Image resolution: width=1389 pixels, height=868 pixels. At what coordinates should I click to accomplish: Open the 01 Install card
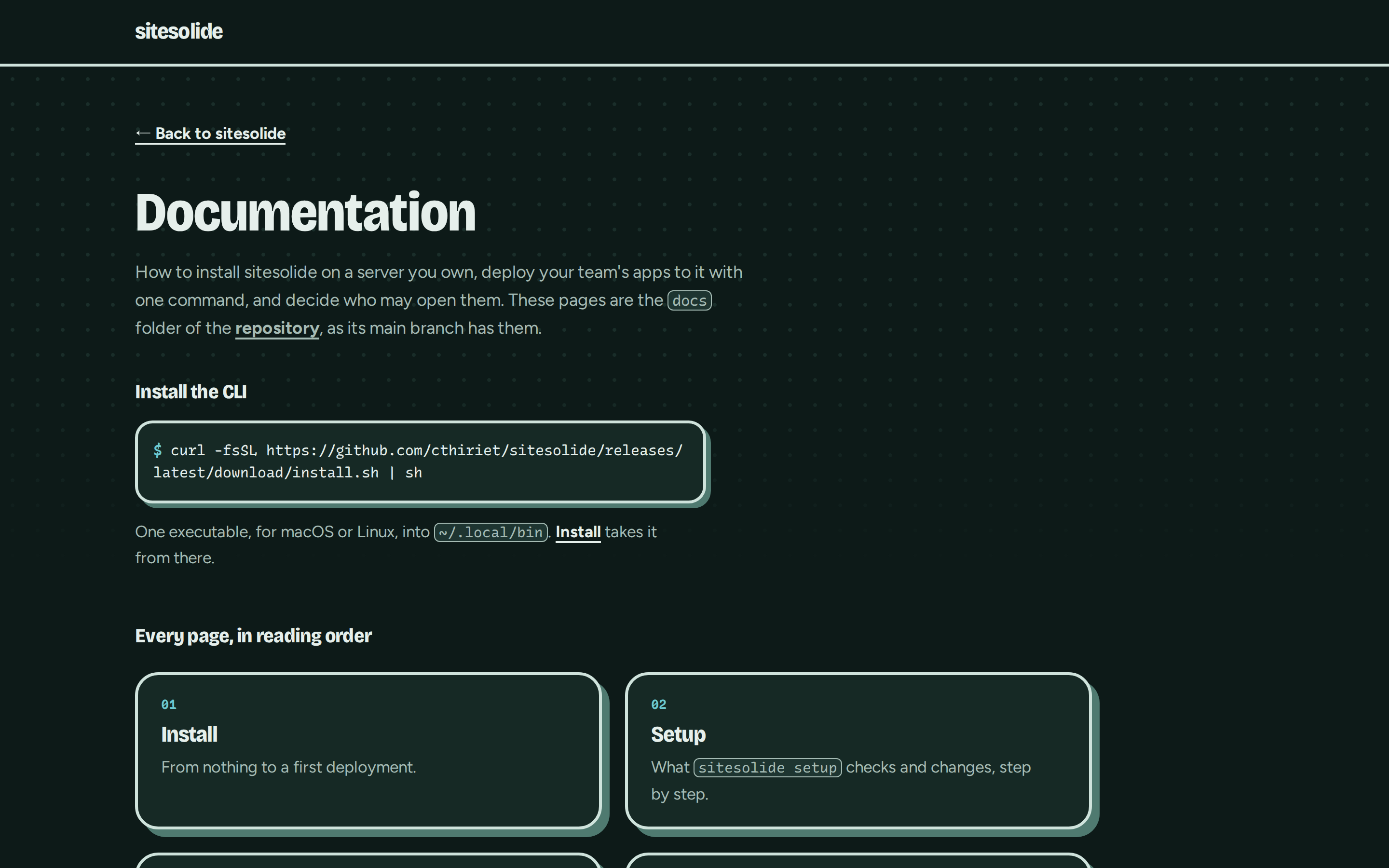pos(368,750)
